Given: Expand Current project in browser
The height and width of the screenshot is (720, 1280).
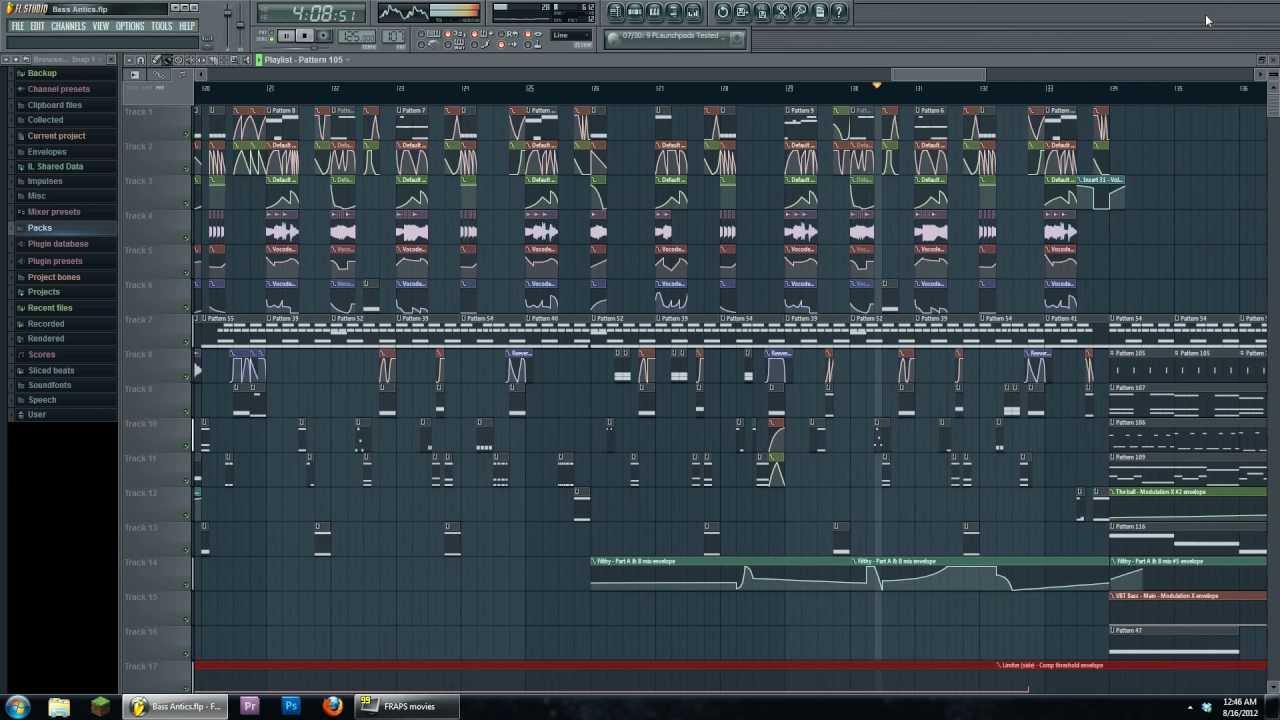Looking at the screenshot, I should click(x=56, y=136).
